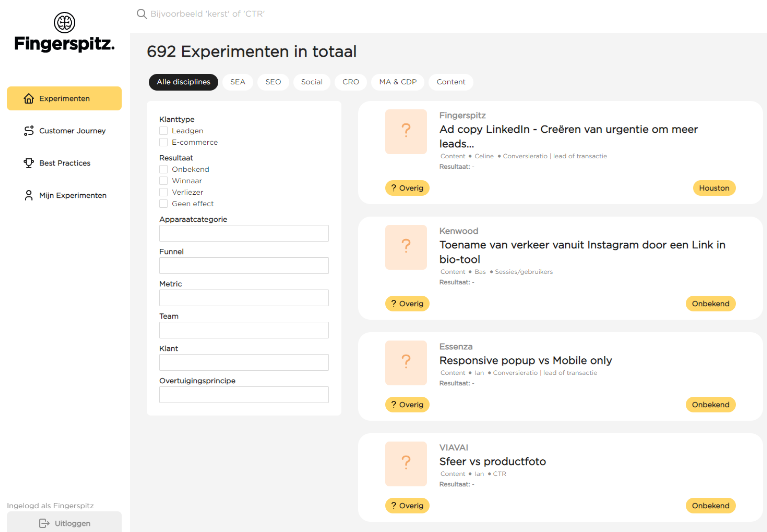
Task: Click the '692 Experimenten in totaal' heading
Action: pos(252,51)
